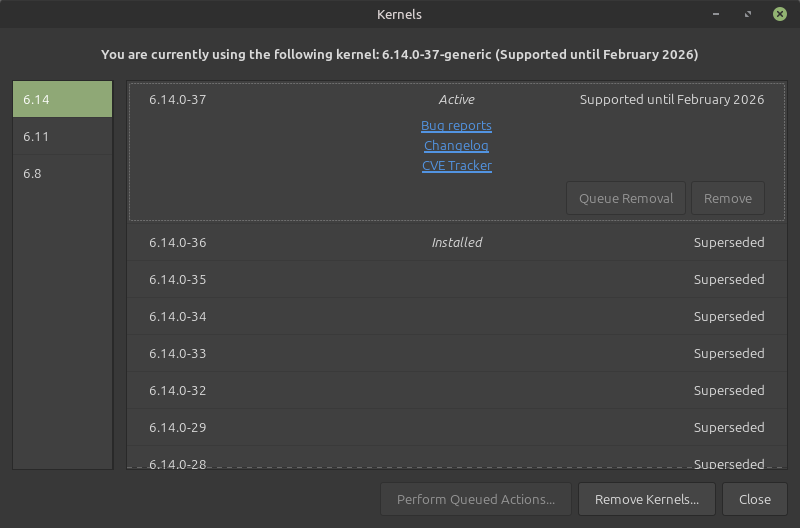Click the Queue Removal button

(626, 198)
